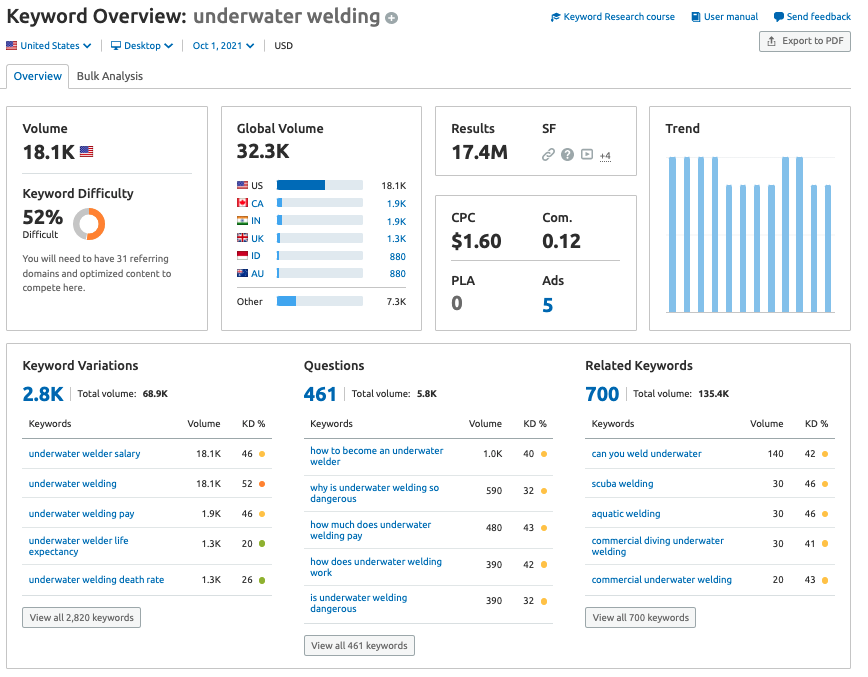Click the first bar in the Trend chart
Viewport: 868px width, 677px height.
[x=673, y=236]
